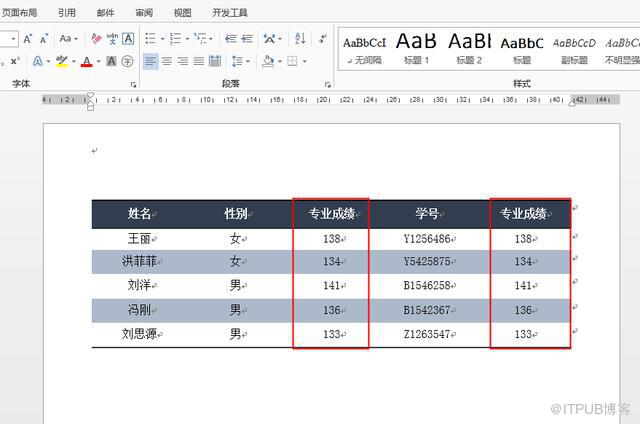Apply the red font color
The image size is (640, 424).
(x=87, y=61)
